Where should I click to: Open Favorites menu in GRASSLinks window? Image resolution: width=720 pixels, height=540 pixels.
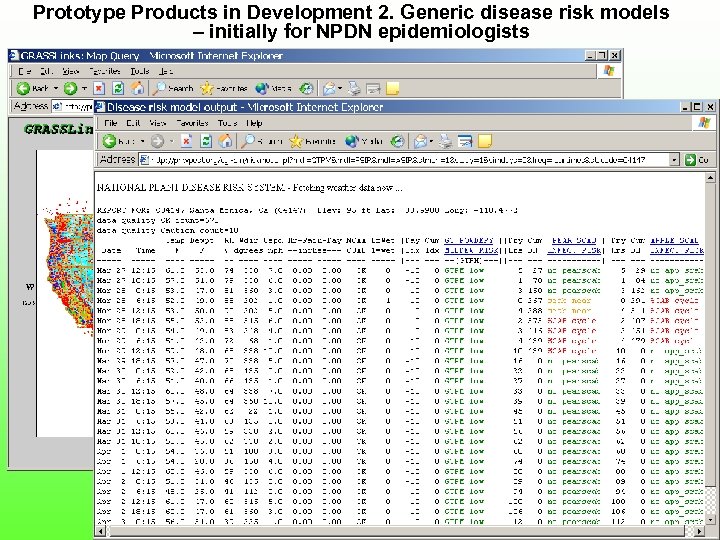(x=105, y=71)
